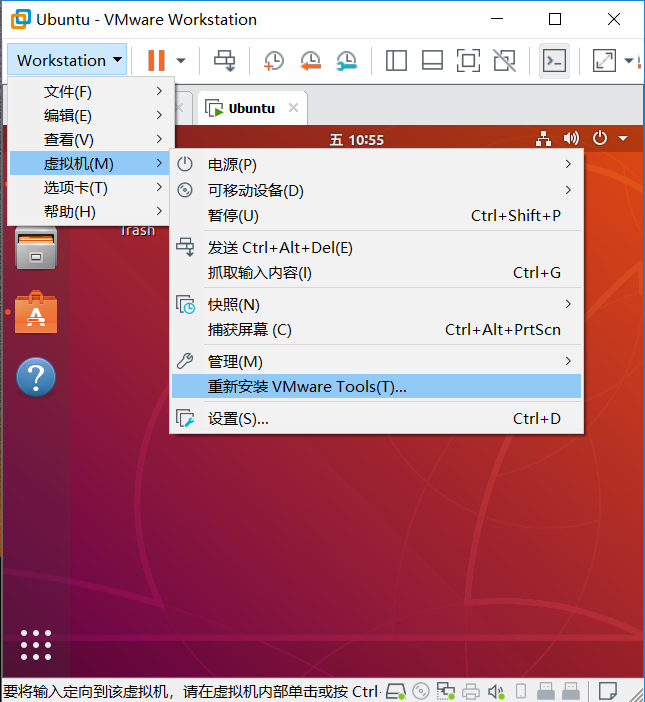
Task: Open the 选项卡(T) menu item
Action: [x=88, y=188]
